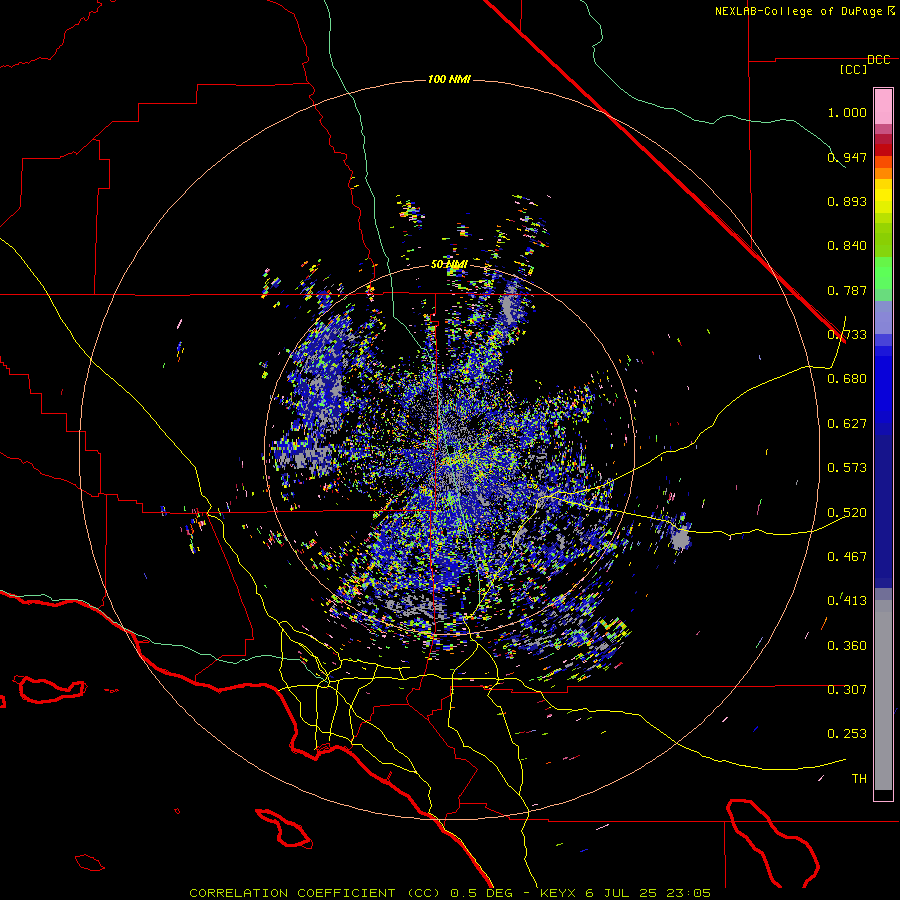Click the 0.627 legend value
Viewport: 900px width, 900px height.
coord(847,424)
